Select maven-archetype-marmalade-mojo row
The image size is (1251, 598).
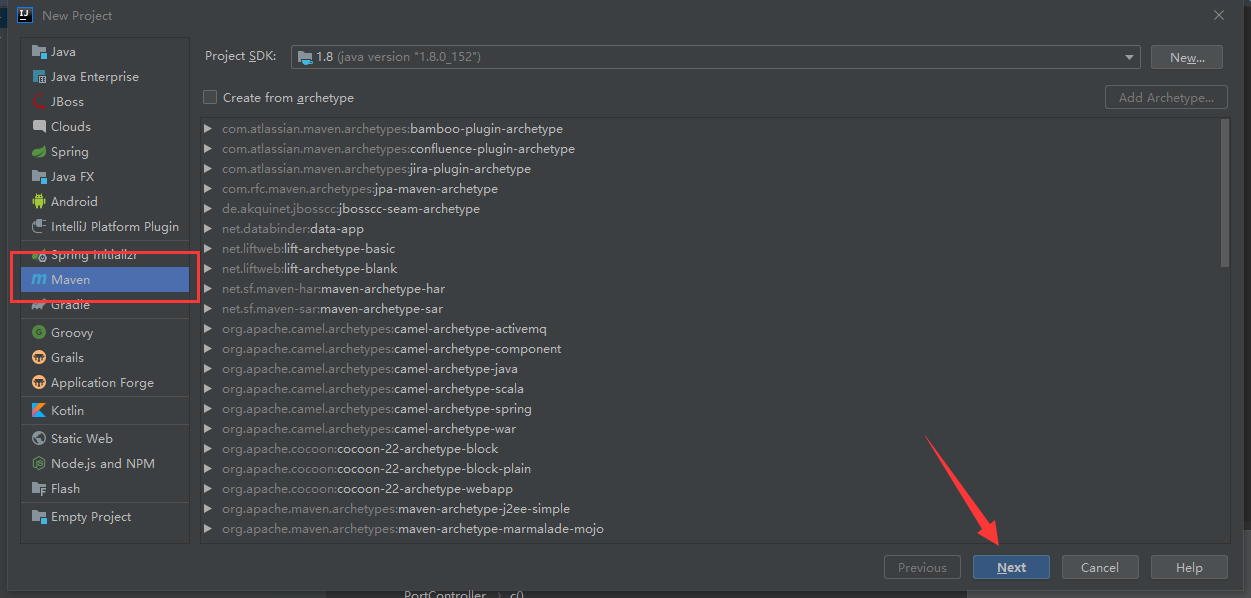710,529
